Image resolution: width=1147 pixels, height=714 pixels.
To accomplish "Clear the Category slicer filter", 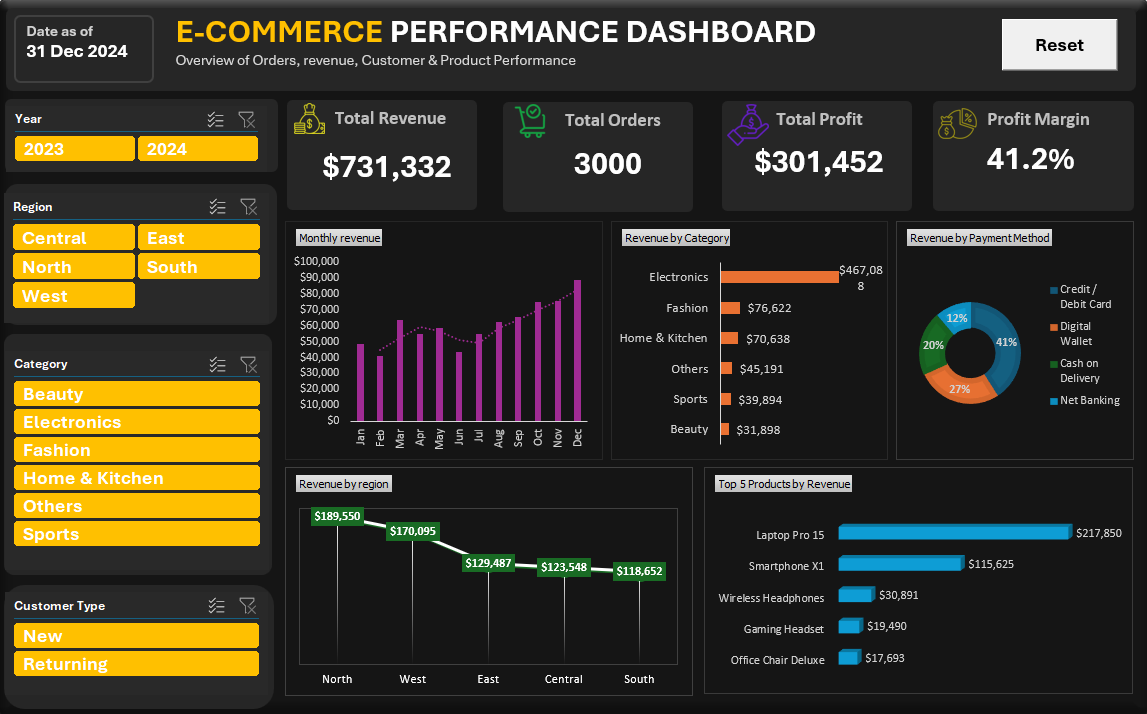I will click(249, 364).
